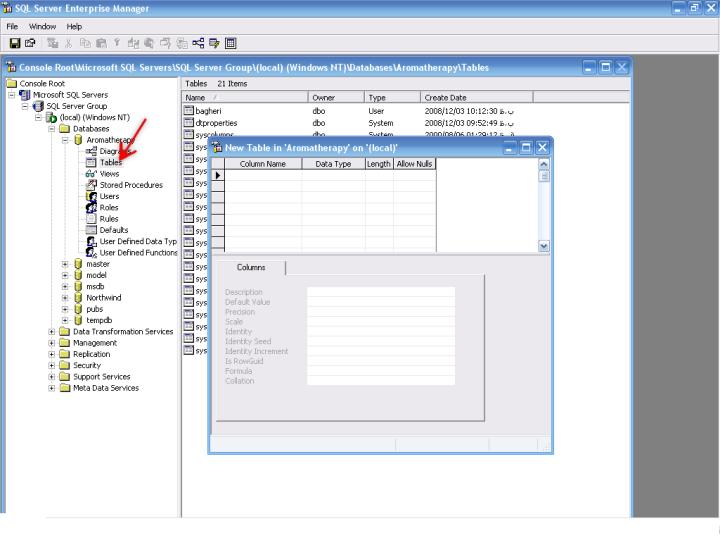This screenshot has height=540, width=720.
Task: Open the File menu
Action: (12, 27)
